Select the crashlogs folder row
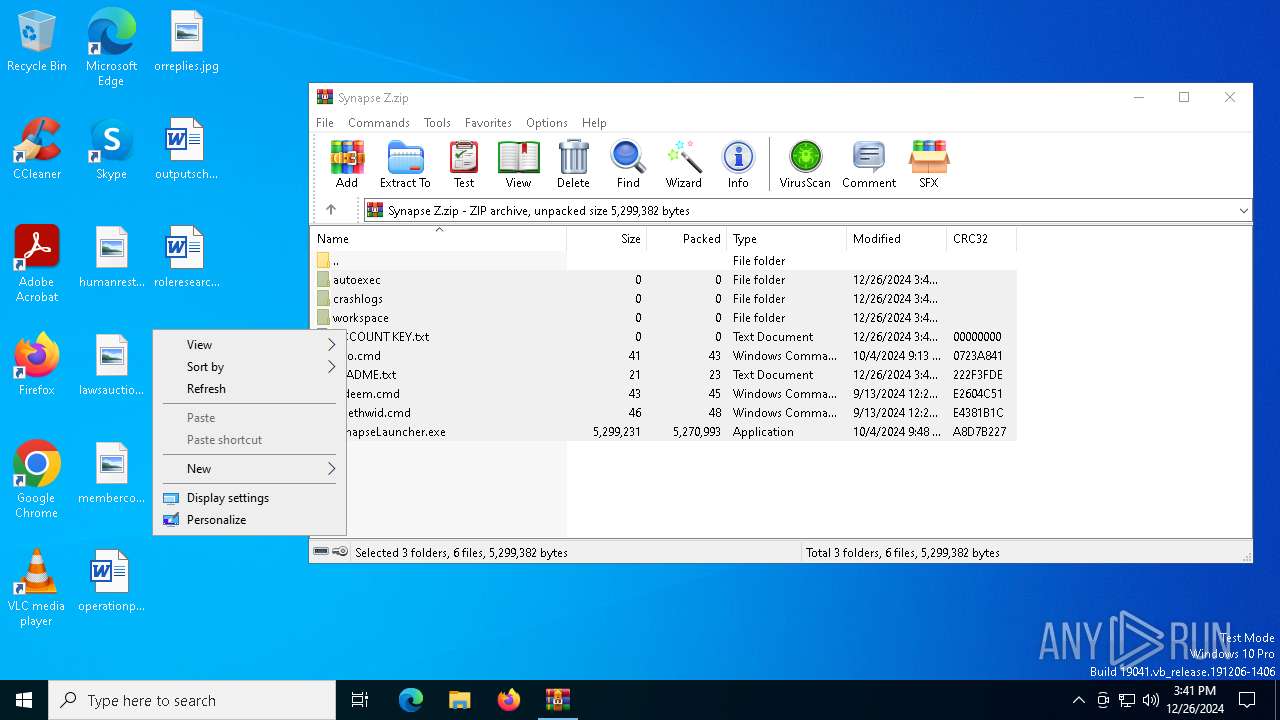This screenshot has height=720, width=1280. coord(664,299)
